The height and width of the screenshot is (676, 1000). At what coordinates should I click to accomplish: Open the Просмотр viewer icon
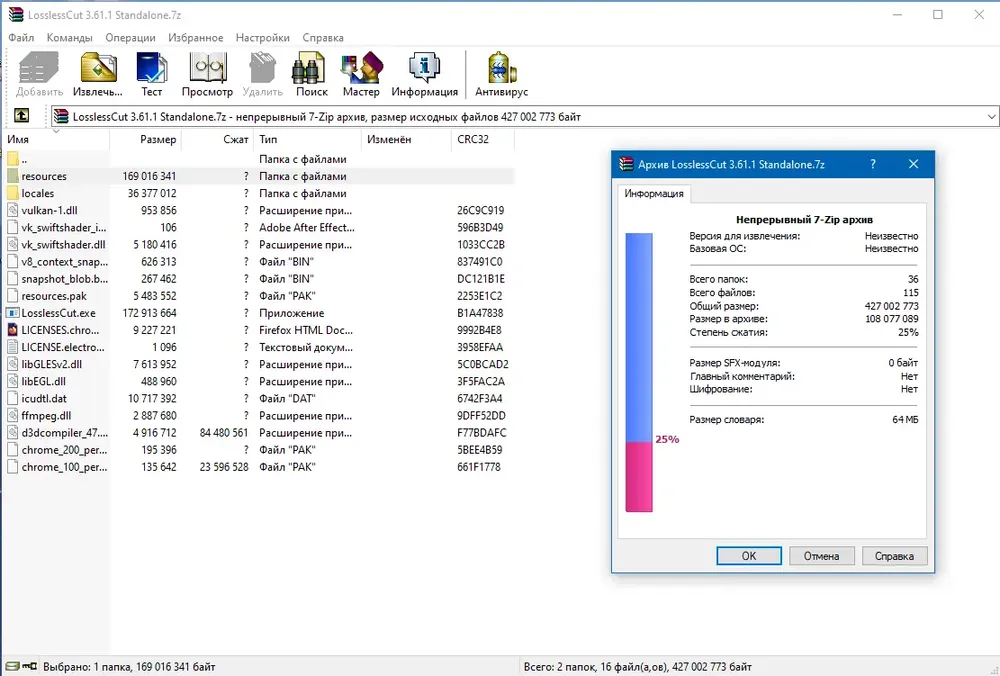(207, 68)
